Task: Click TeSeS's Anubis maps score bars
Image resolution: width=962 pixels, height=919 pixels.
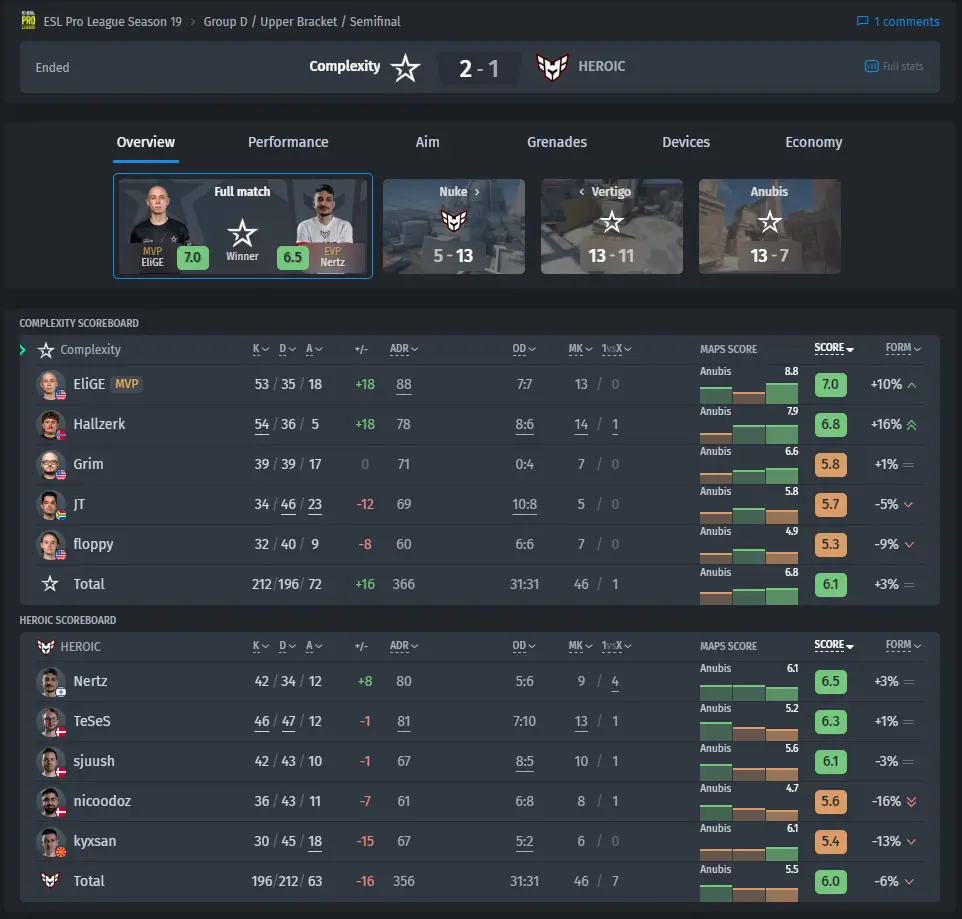Action: click(x=748, y=731)
